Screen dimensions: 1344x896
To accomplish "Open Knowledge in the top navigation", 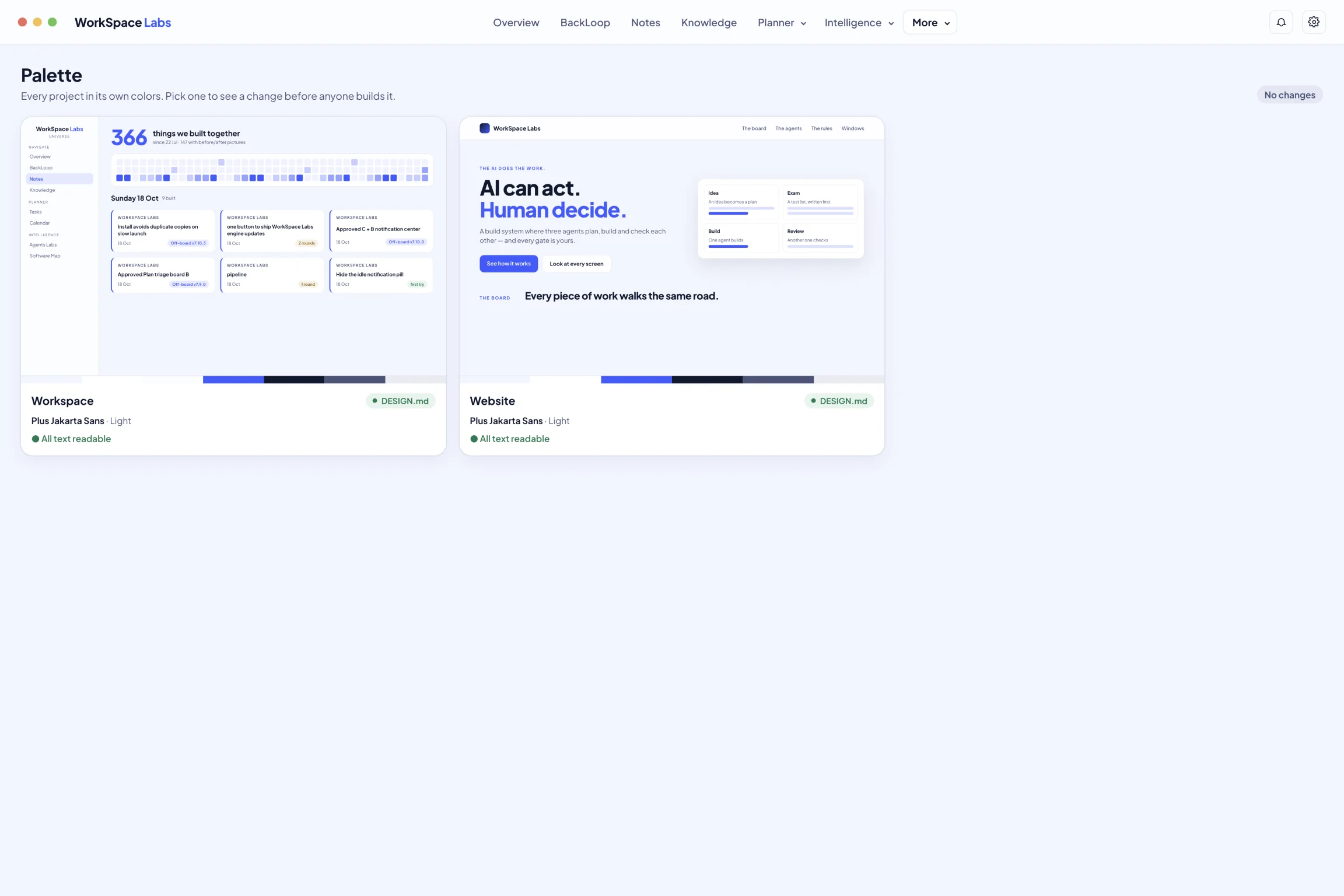I will 709,22.
